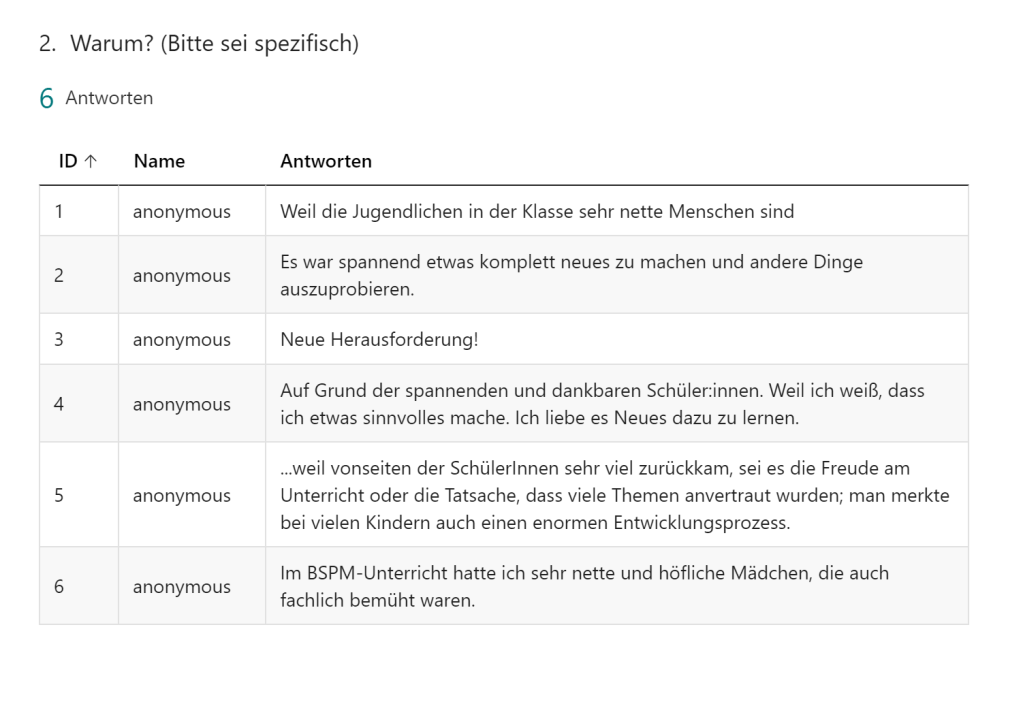
Task: Select the ID cell of row 6
Action: (x=59, y=587)
